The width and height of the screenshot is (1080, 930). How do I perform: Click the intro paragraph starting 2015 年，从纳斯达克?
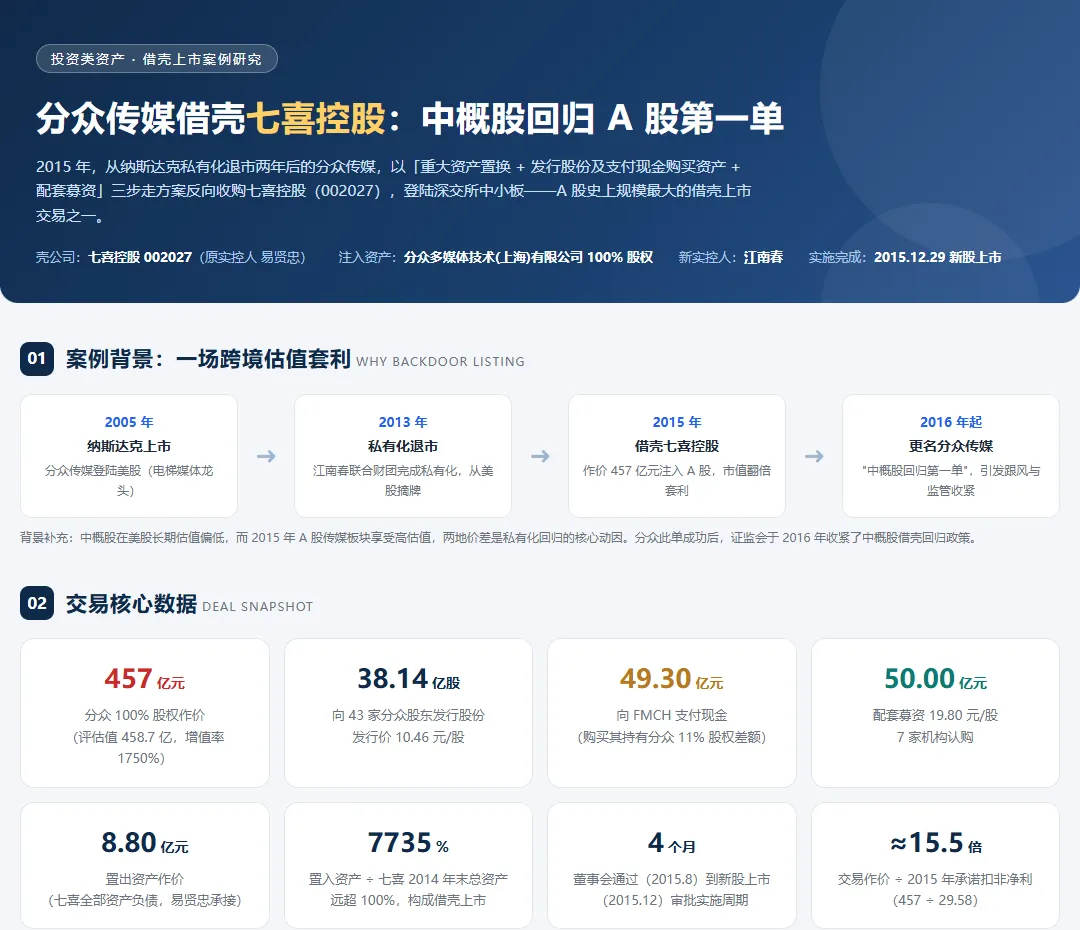point(393,191)
